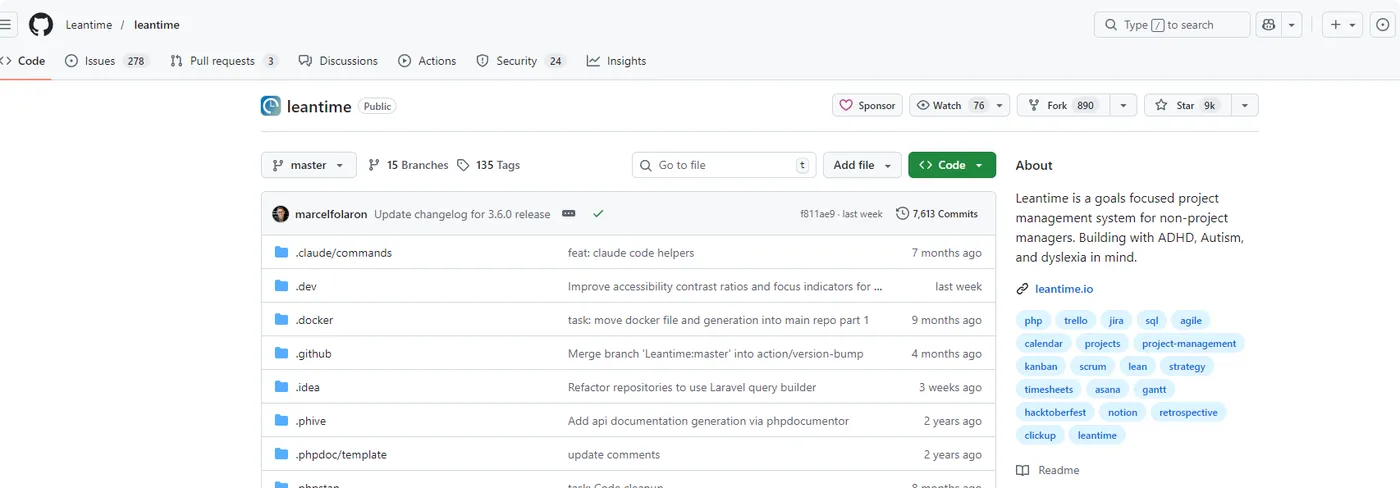Click the folder icon beside .docker
Viewport: 1400px width, 488px height.
click(x=282, y=320)
